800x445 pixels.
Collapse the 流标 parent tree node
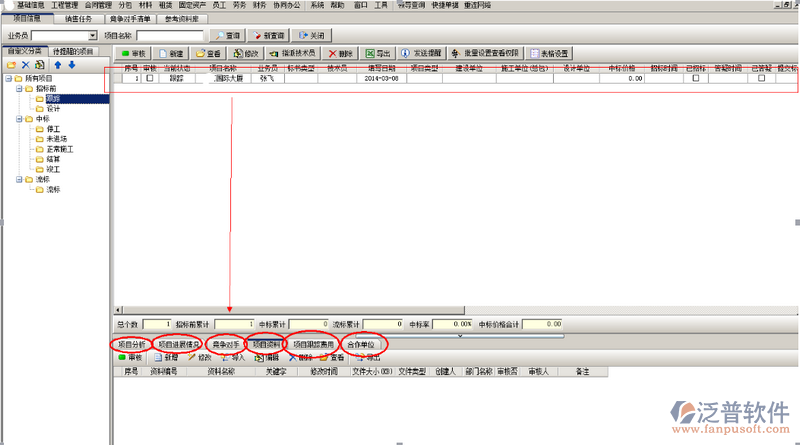[x=19, y=180]
